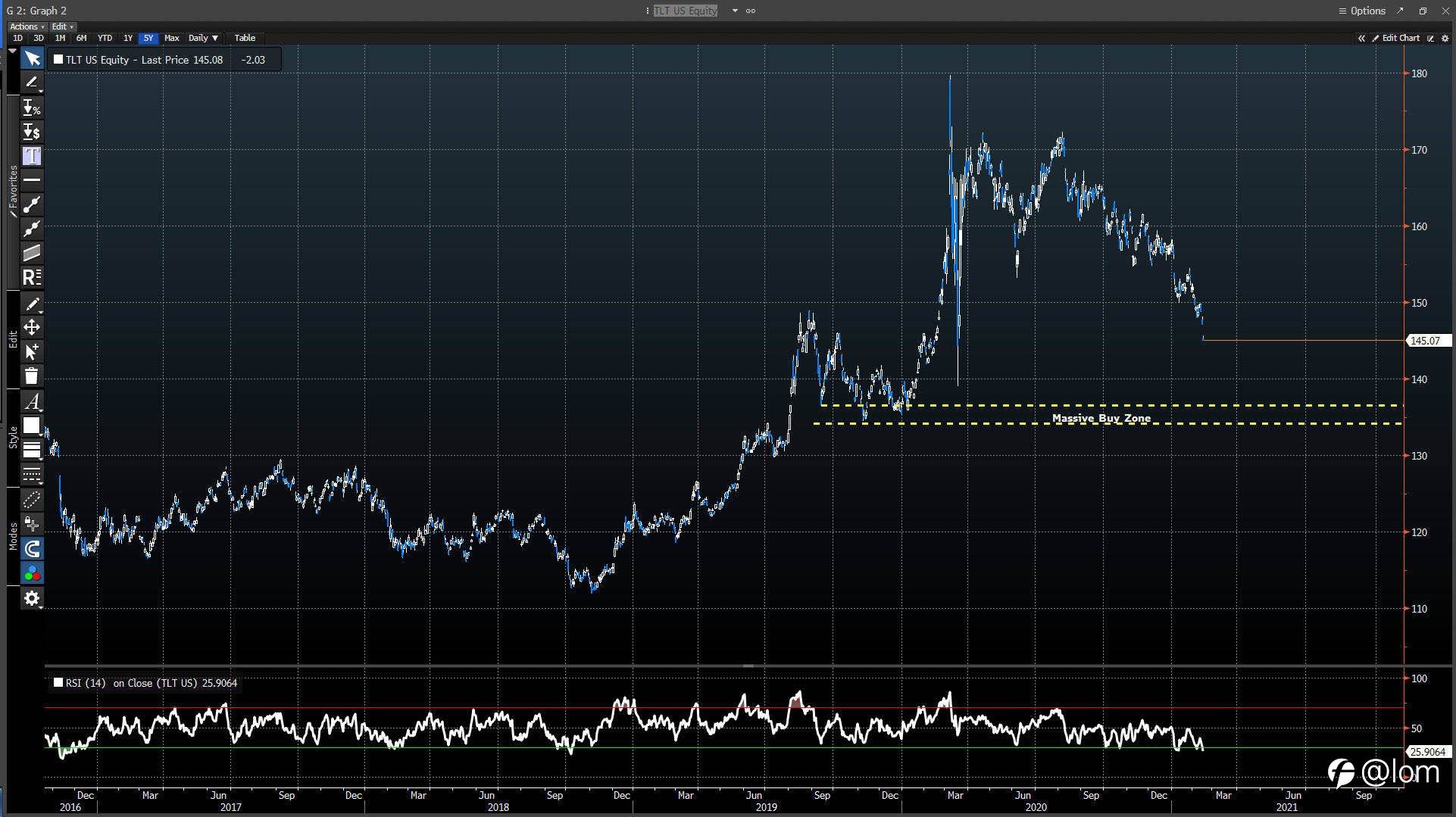Click the 145.07 last price axis label

tap(1427, 341)
